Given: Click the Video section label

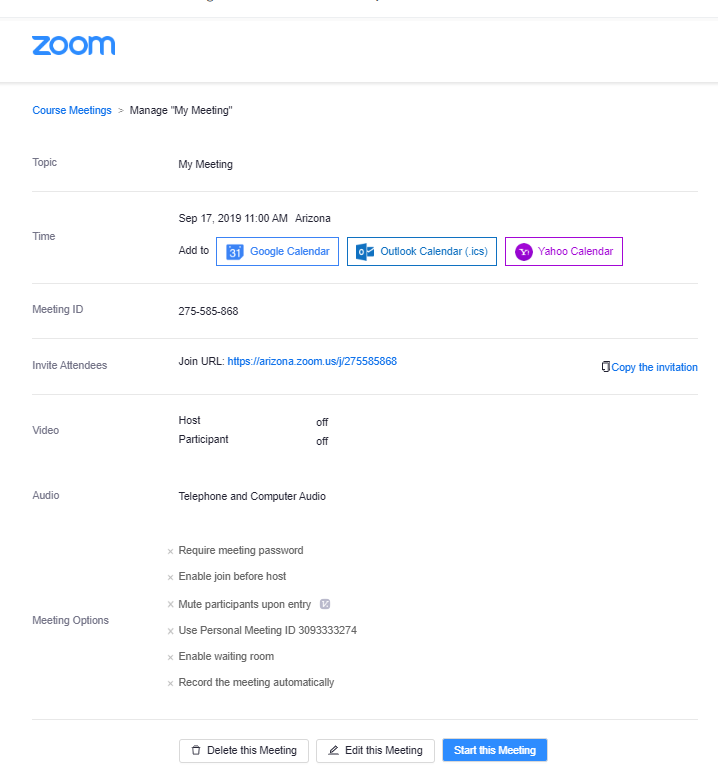Looking at the screenshot, I should pos(46,430).
